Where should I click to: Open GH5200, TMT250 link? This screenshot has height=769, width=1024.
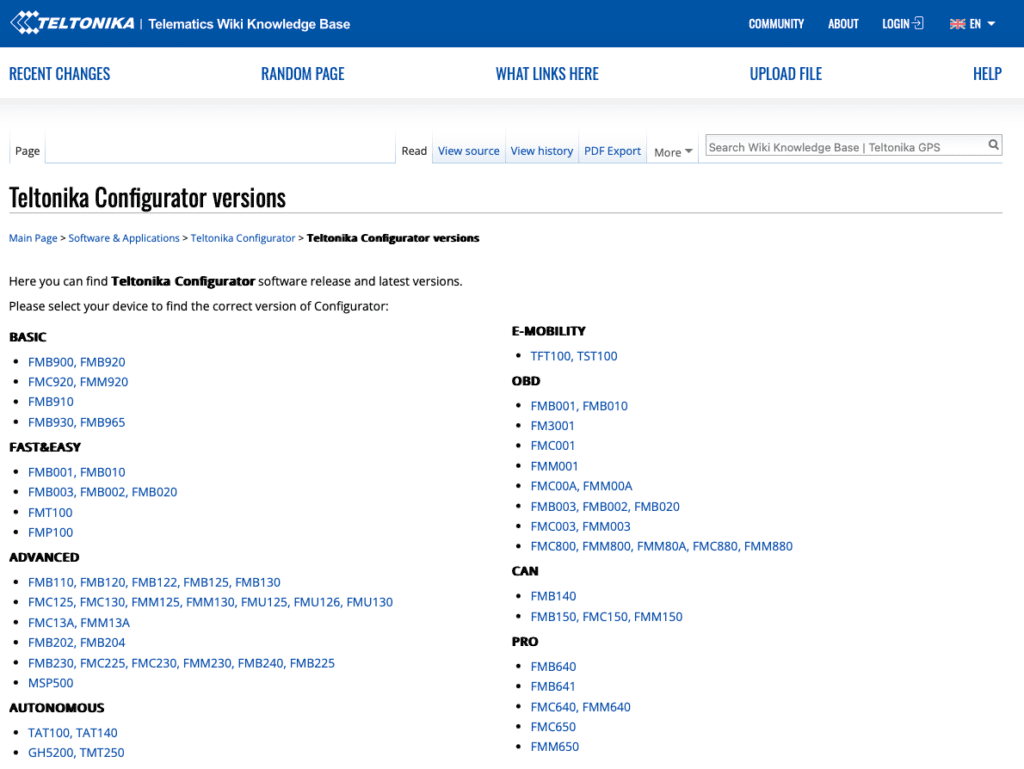point(76,753)
